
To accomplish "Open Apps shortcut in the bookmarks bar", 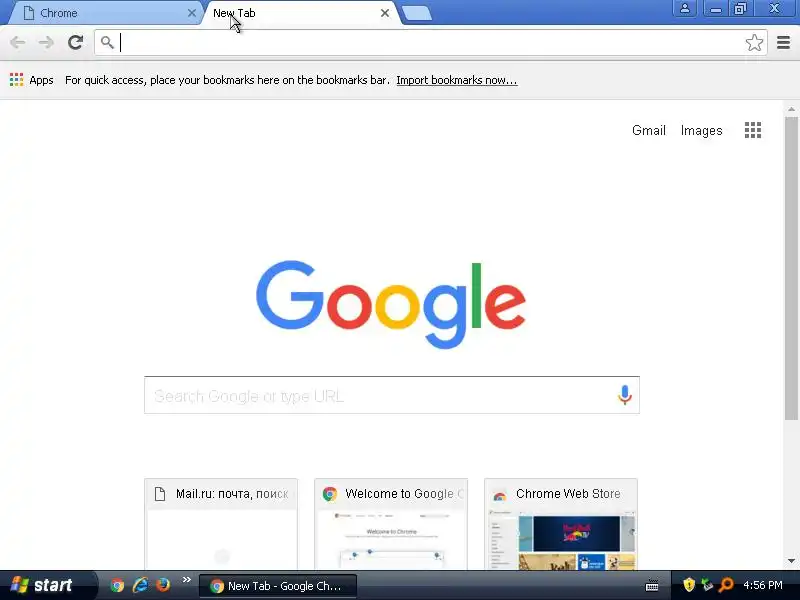I will click(x=32, y=80).
